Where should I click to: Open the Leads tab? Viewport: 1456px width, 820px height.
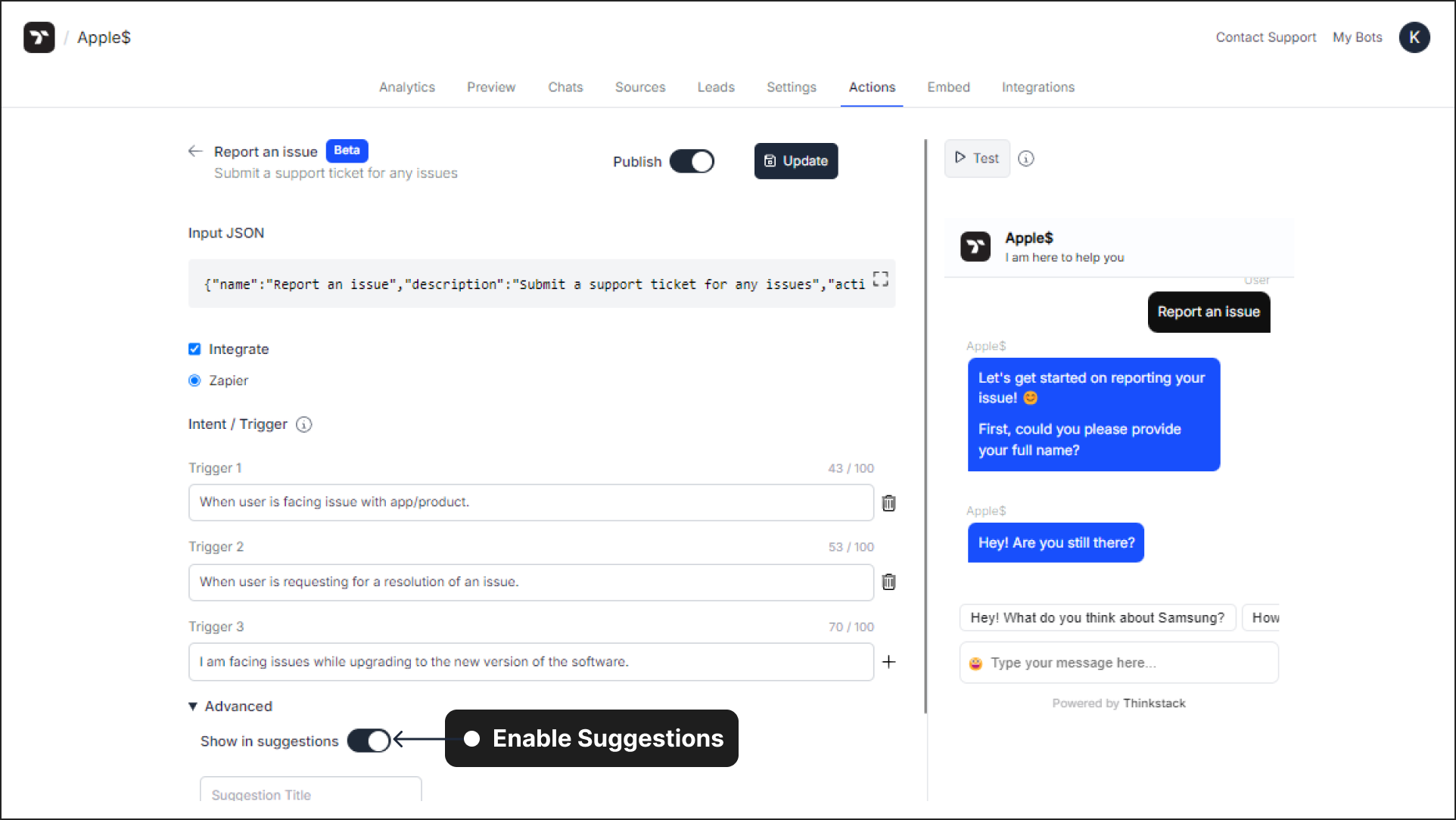pos(716,87)
